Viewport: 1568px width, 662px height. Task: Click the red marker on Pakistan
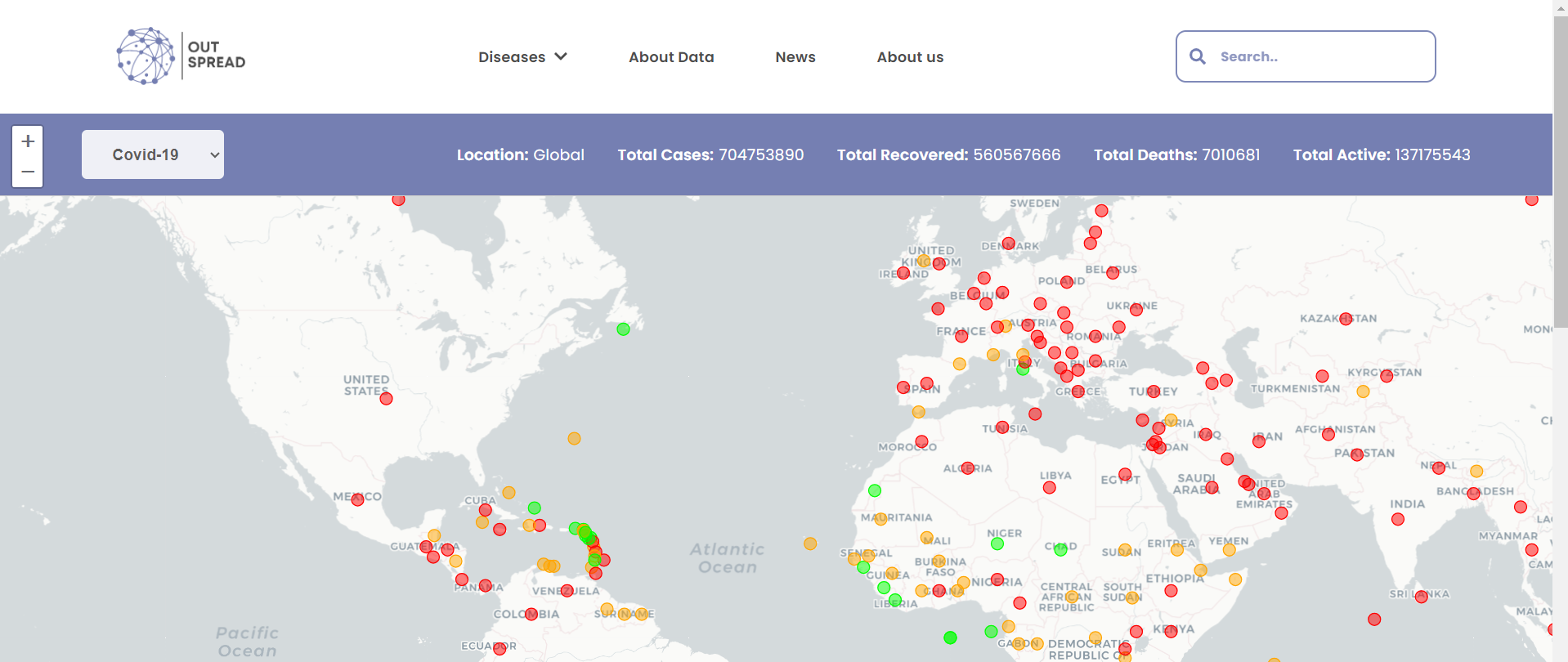pyautogui.click(x=1357, y=454)
